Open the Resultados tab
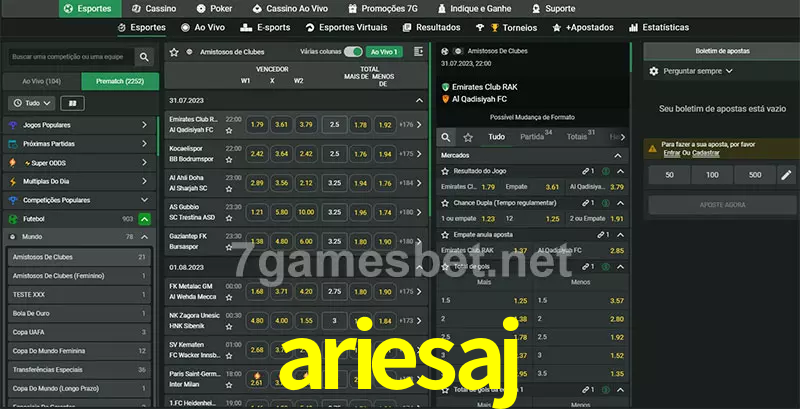This screenshot has width=800, height=409. (431, 28)
